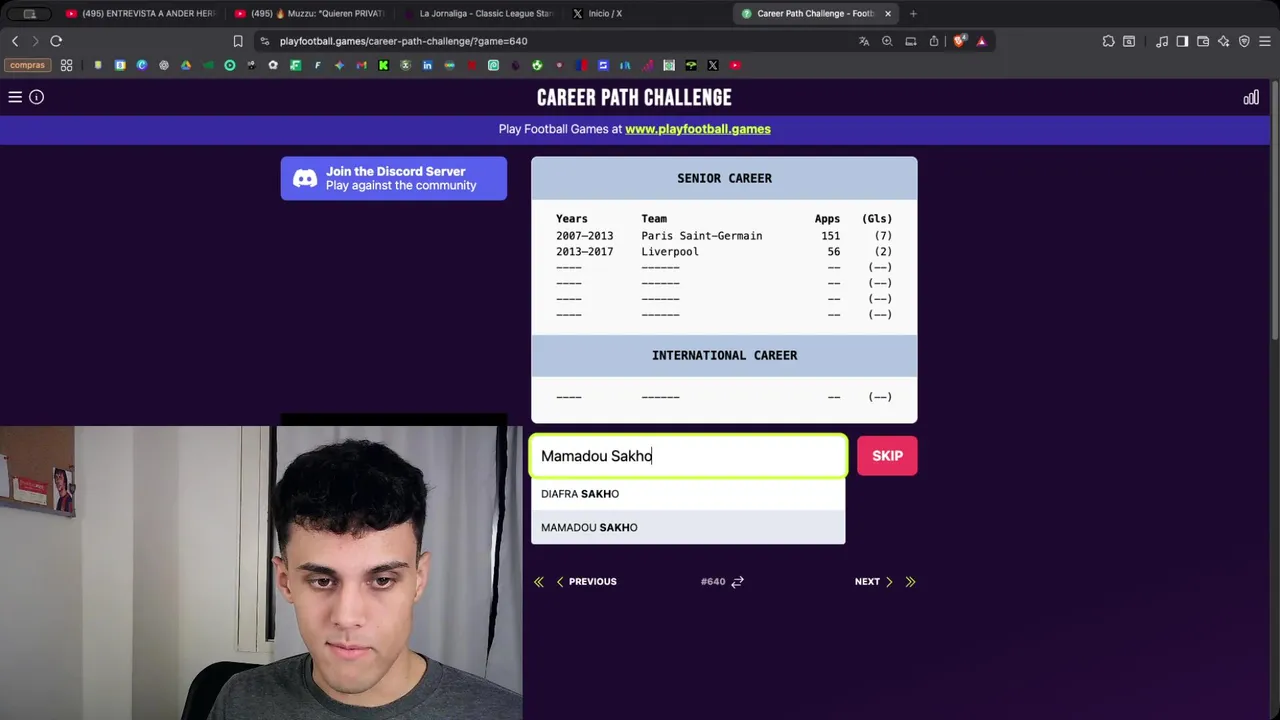Switch to the Muzzu Quieren PRIVAT tab
1280x720 pixels.
point(310,13)
